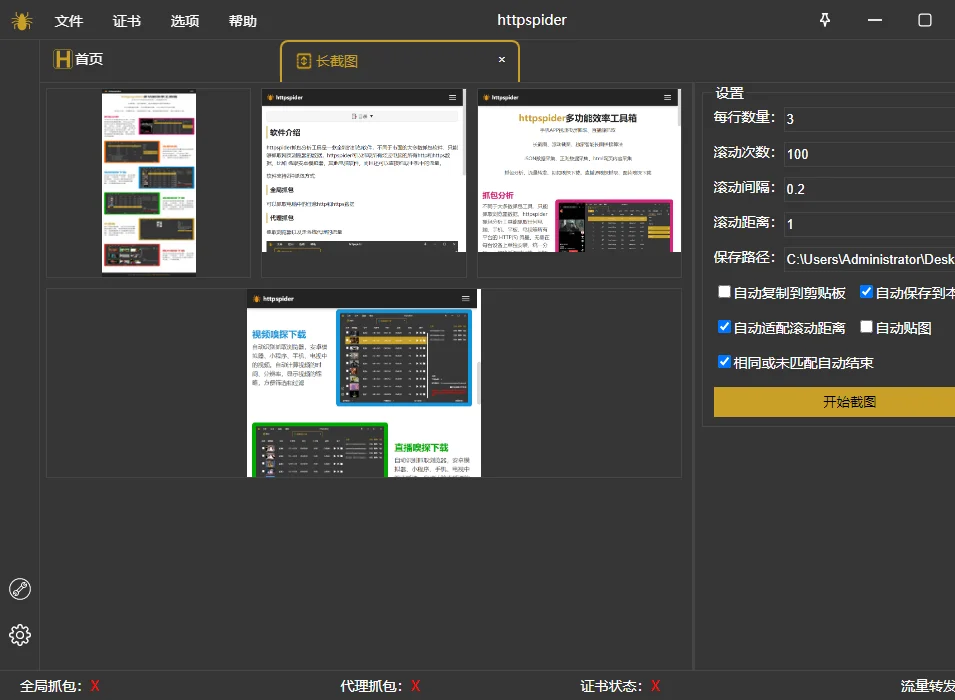Screen dimensions: 955x700
Task: Open the 文件 menu
Action: pyautogui.click(x=69, y=21)
